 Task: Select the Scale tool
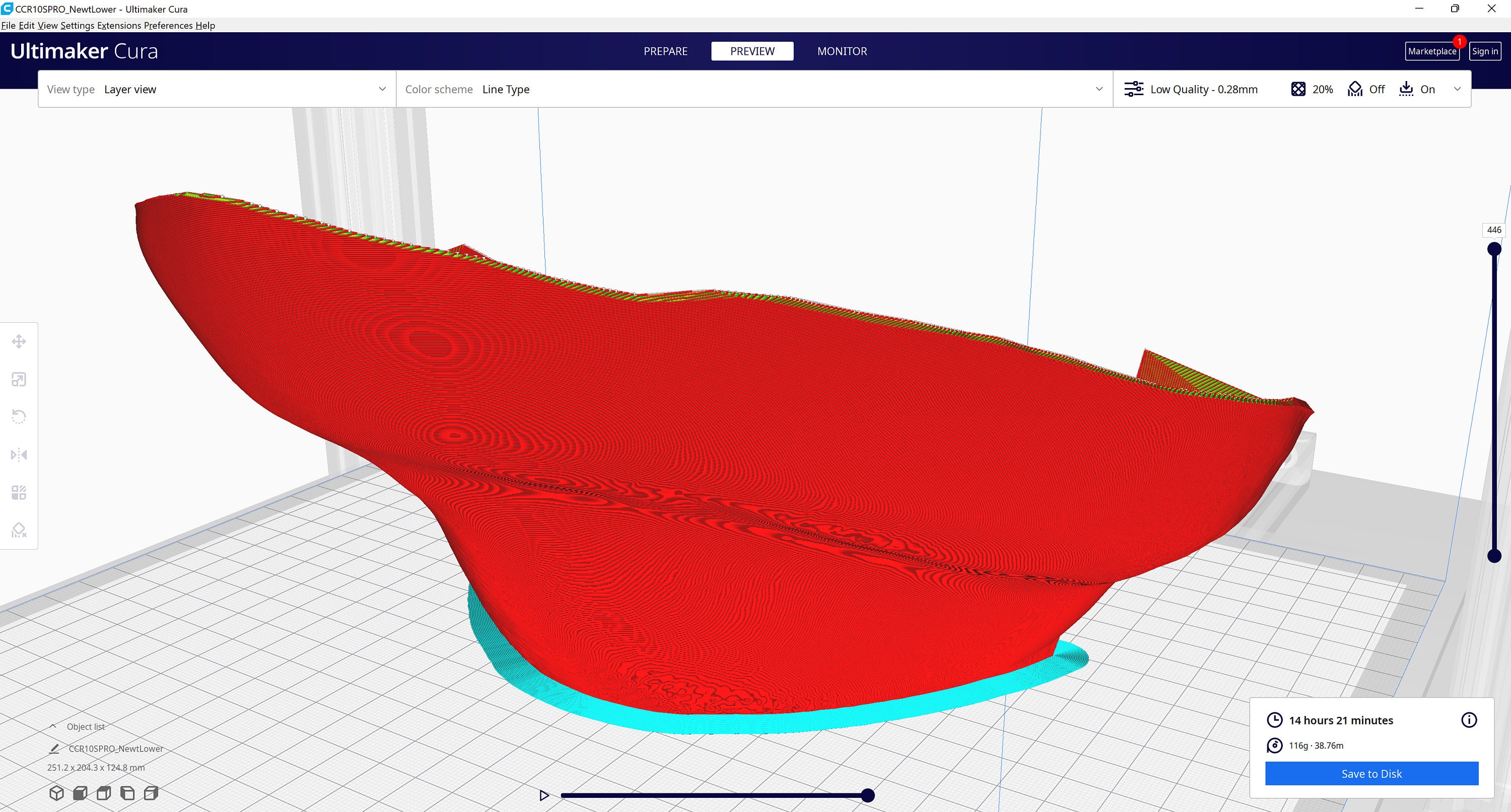(x=19, y=379)
